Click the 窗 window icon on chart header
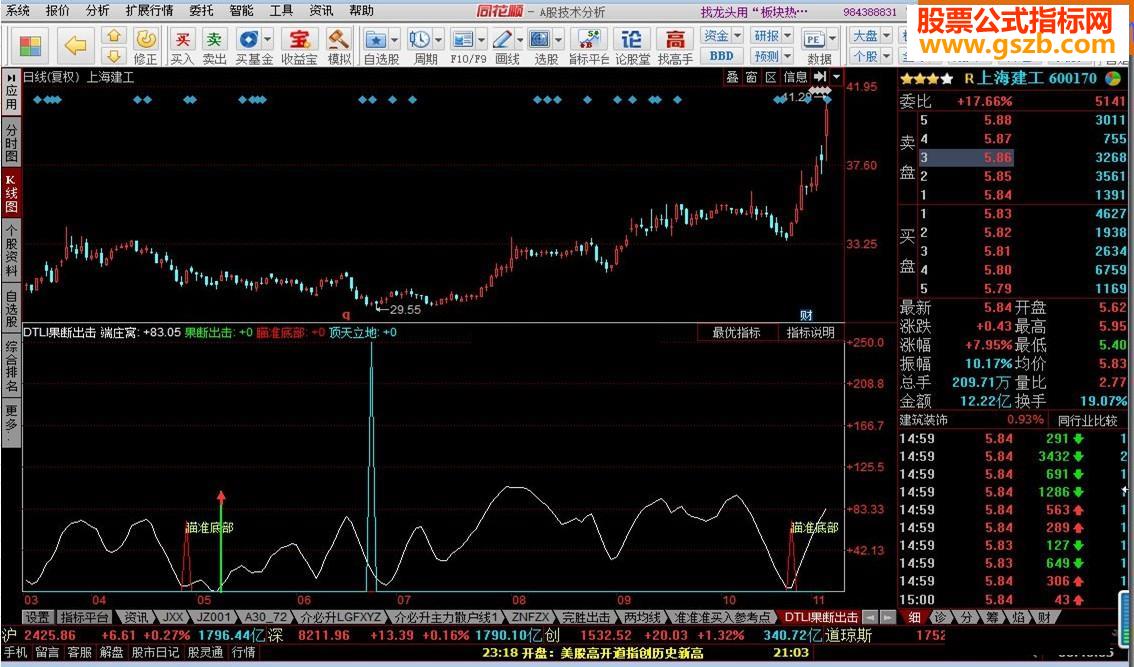 coord(751,77)
